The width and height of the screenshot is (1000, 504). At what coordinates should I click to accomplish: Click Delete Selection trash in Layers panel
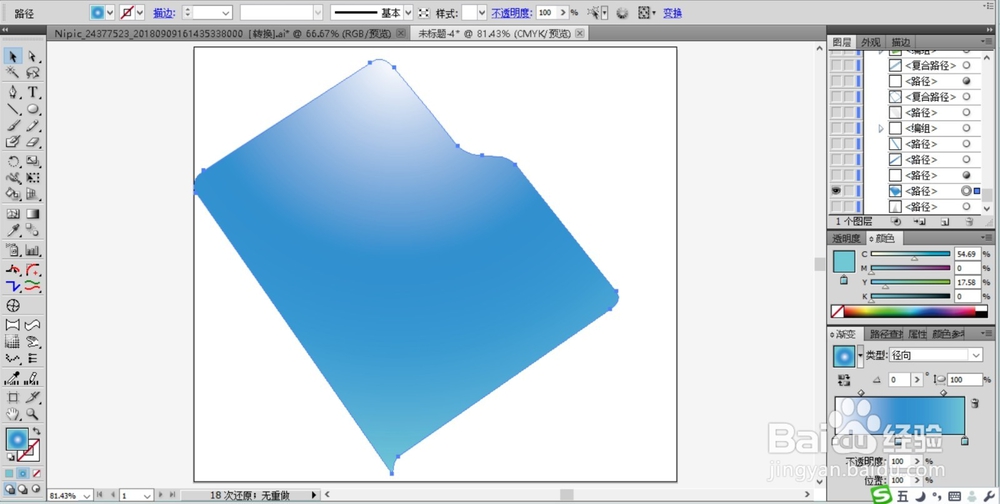(969, 222)
